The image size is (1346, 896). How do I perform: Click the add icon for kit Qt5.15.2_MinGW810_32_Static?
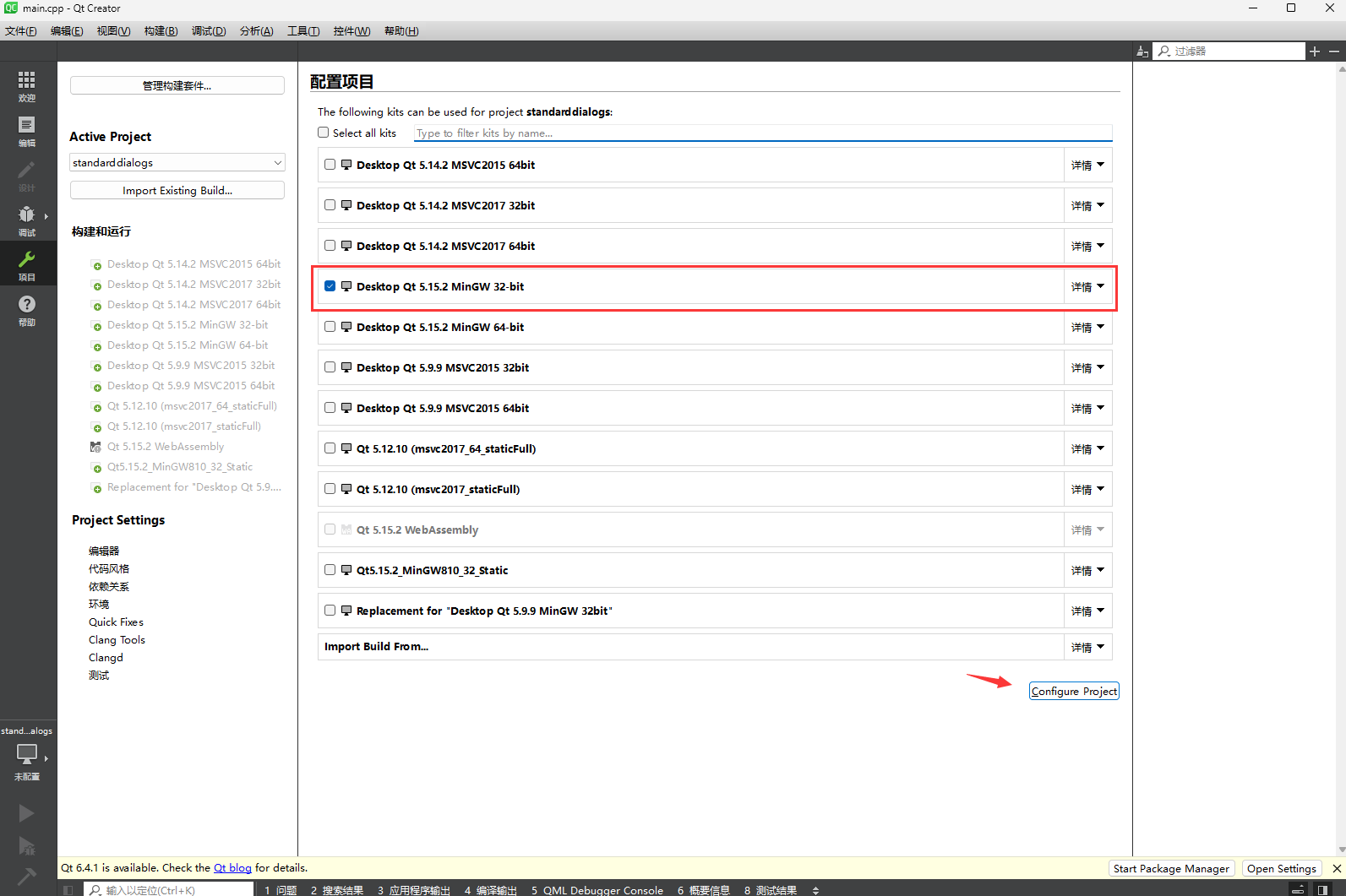pyautogui.click(x=96, y=468)
